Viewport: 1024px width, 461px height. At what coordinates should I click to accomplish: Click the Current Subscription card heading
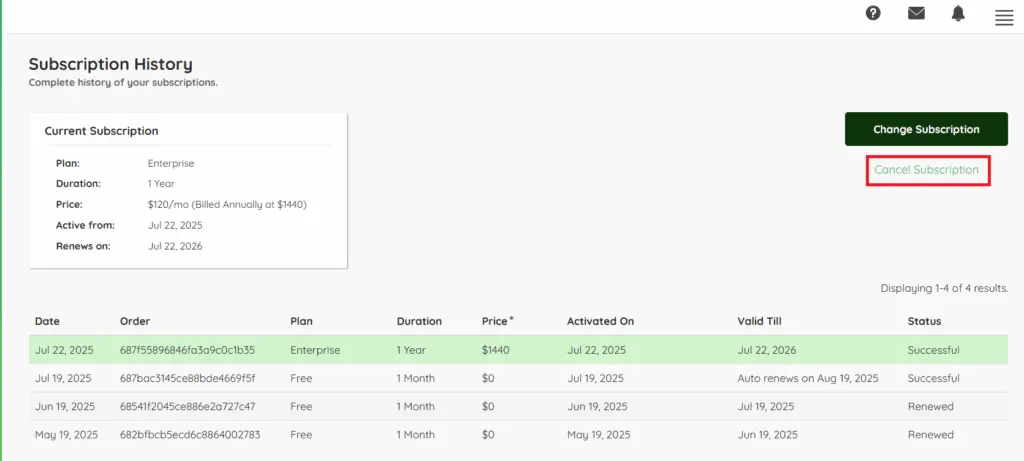101,131
